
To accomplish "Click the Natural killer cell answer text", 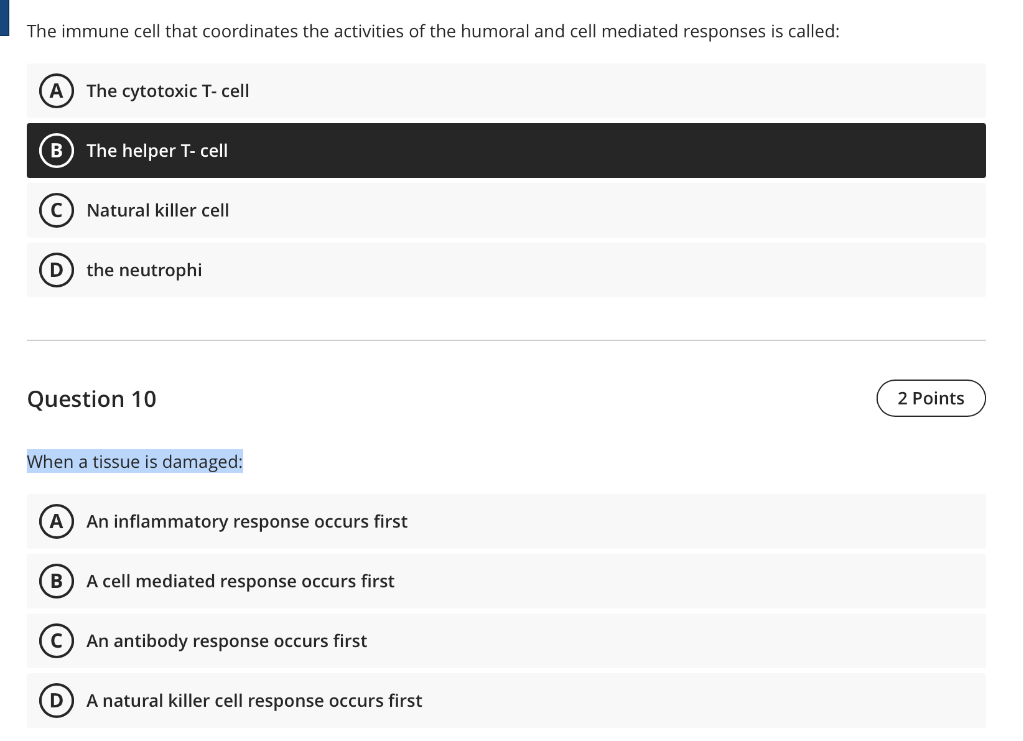I will [157, 210].
